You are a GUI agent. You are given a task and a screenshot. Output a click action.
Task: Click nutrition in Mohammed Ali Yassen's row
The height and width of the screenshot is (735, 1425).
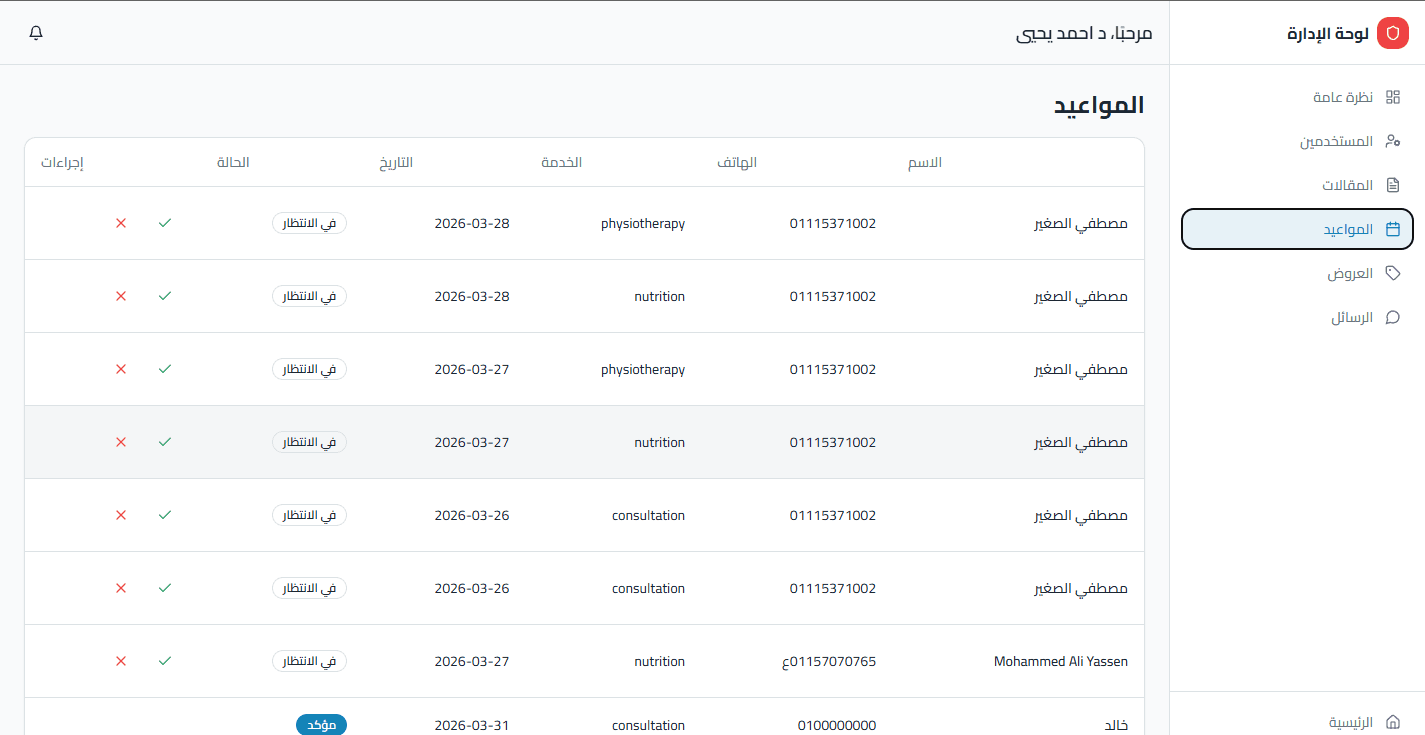(x=660, y=661)
